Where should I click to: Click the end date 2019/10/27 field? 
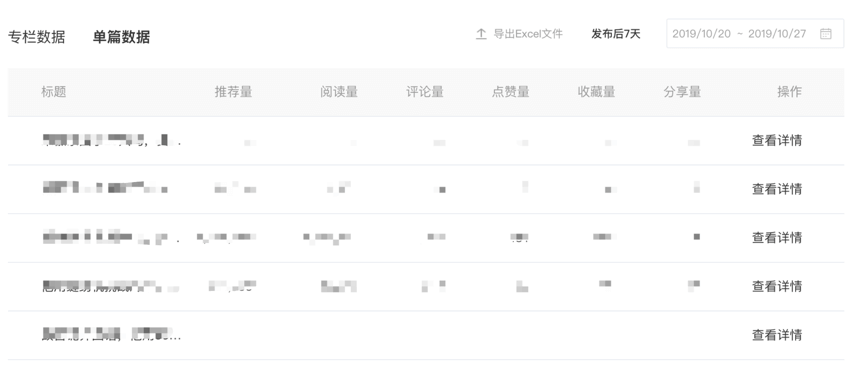point(777,34)
